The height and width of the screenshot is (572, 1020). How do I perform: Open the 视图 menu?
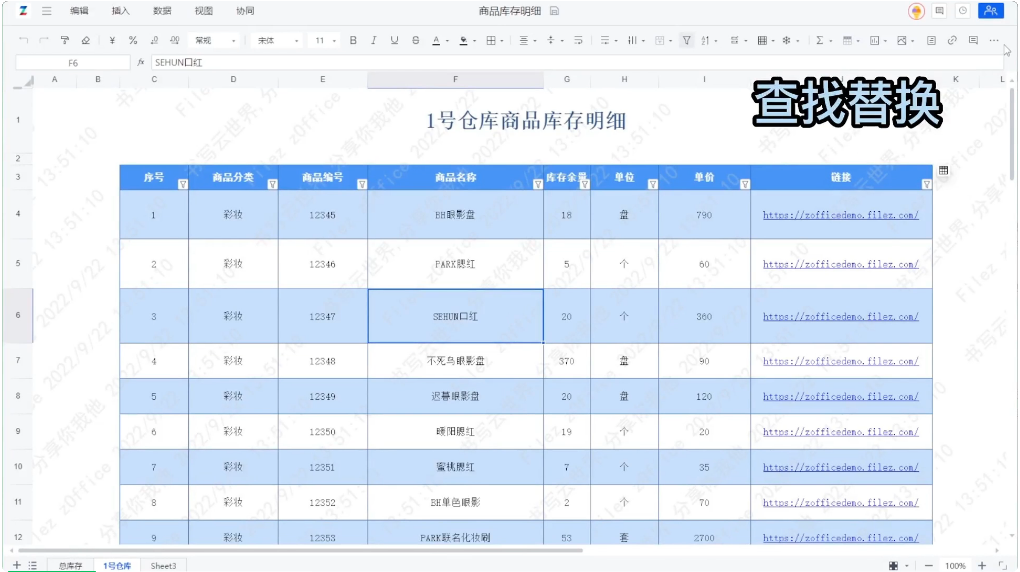[204, 11]
